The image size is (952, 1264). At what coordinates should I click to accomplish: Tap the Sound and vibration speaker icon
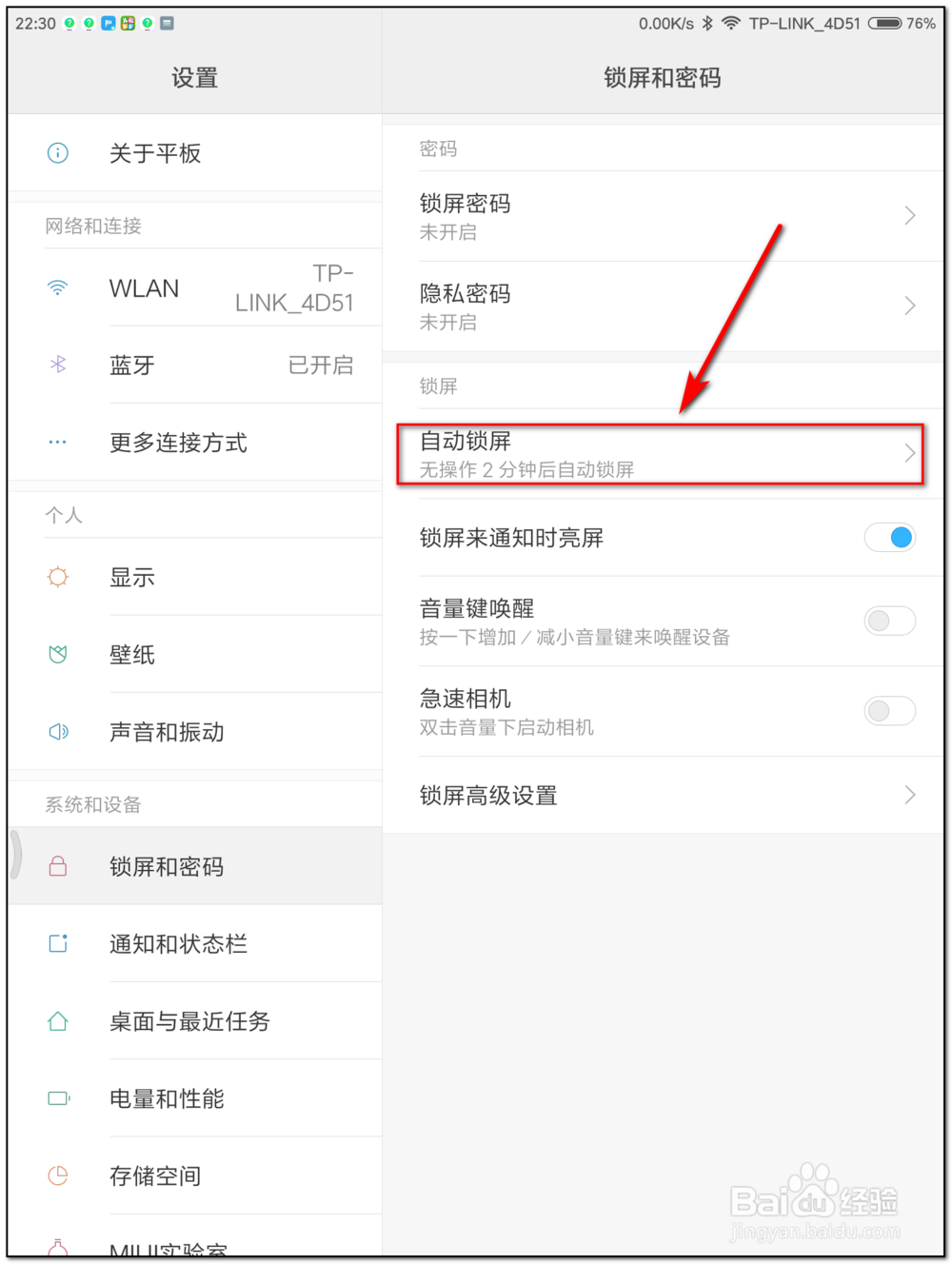tap(58, 731)
